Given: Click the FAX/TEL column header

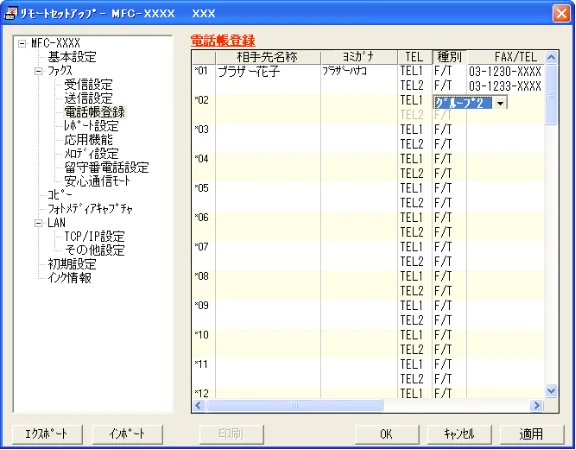Looking at the screenshot, I should pos(506,57).
